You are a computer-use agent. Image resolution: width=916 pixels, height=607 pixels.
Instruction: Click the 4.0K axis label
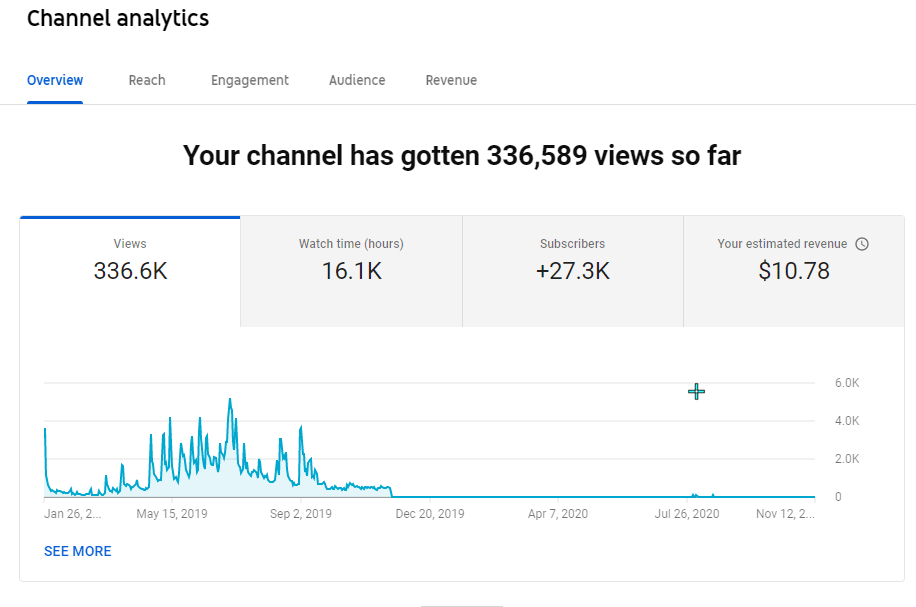[x=847, y=421]
